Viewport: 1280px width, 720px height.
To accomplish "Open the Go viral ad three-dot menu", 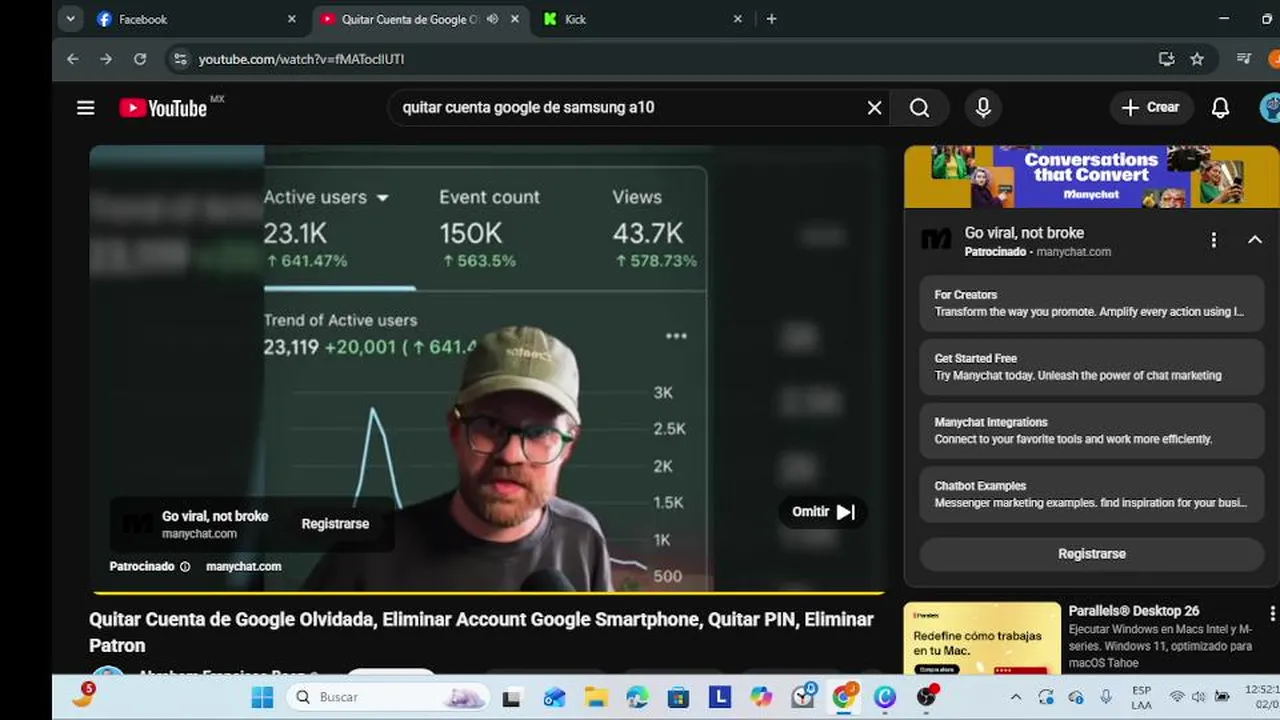I will [x=1214, y=240].
